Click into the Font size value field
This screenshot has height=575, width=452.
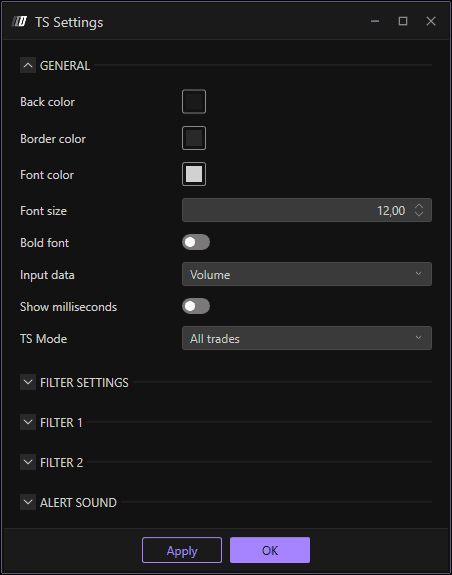point(297,210)
